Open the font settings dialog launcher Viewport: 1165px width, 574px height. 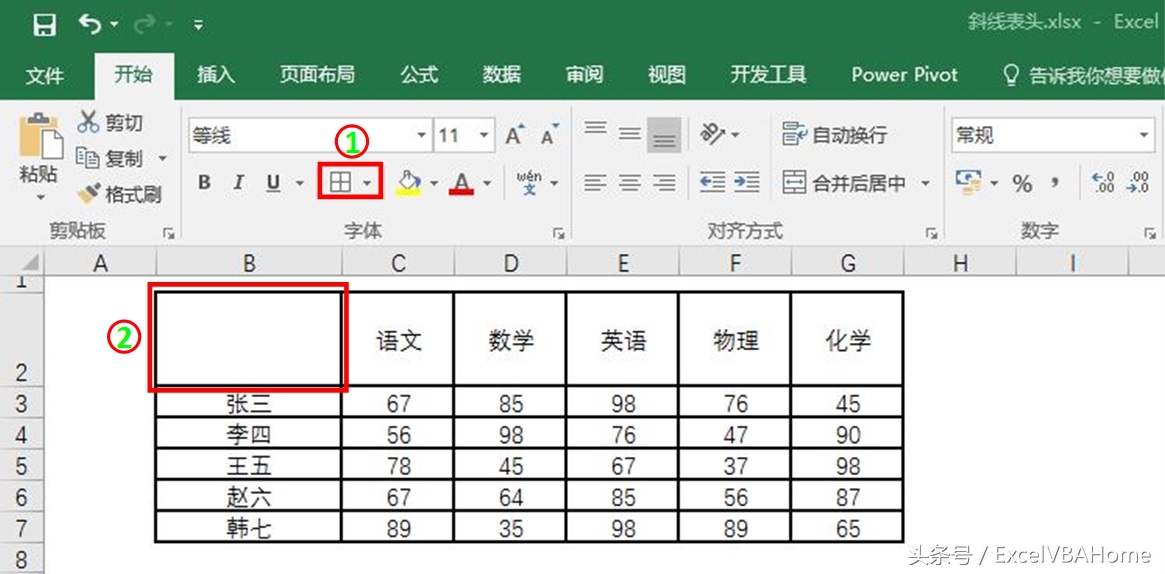click(x=558, y=234)
